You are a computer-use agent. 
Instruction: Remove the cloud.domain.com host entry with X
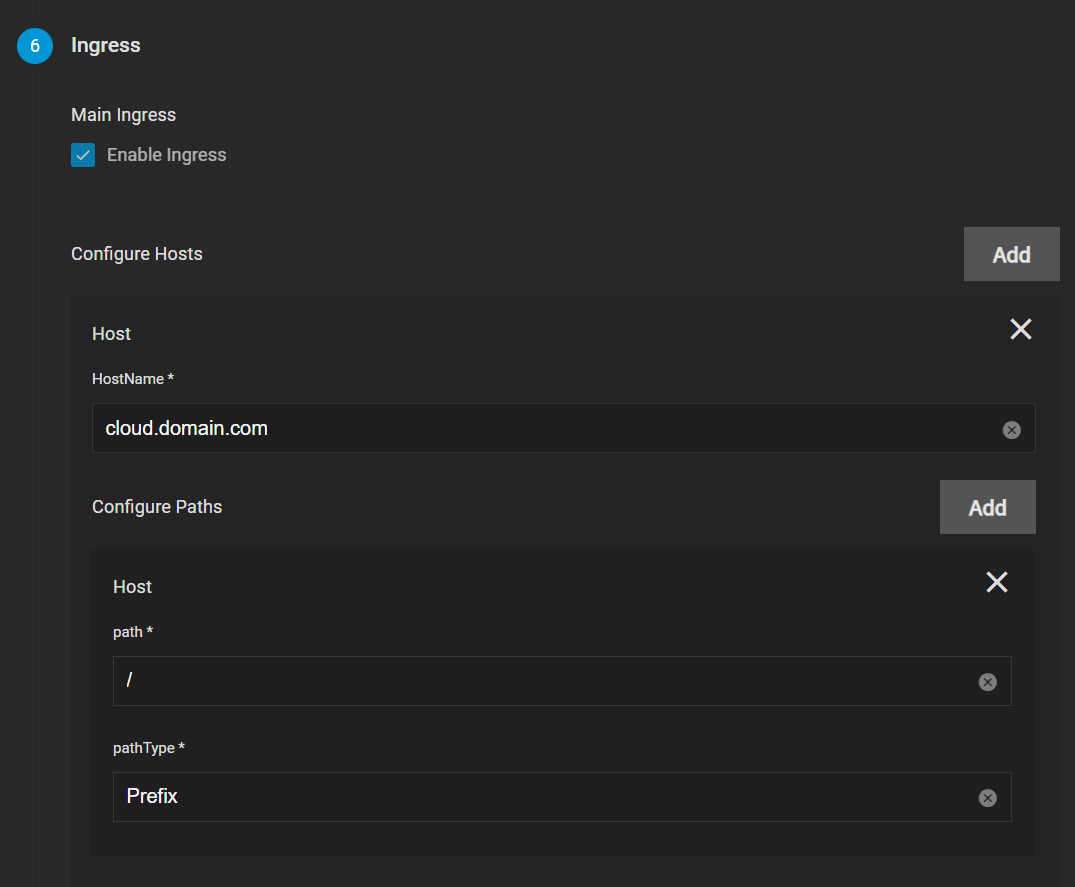click(x=1020, y=330)
